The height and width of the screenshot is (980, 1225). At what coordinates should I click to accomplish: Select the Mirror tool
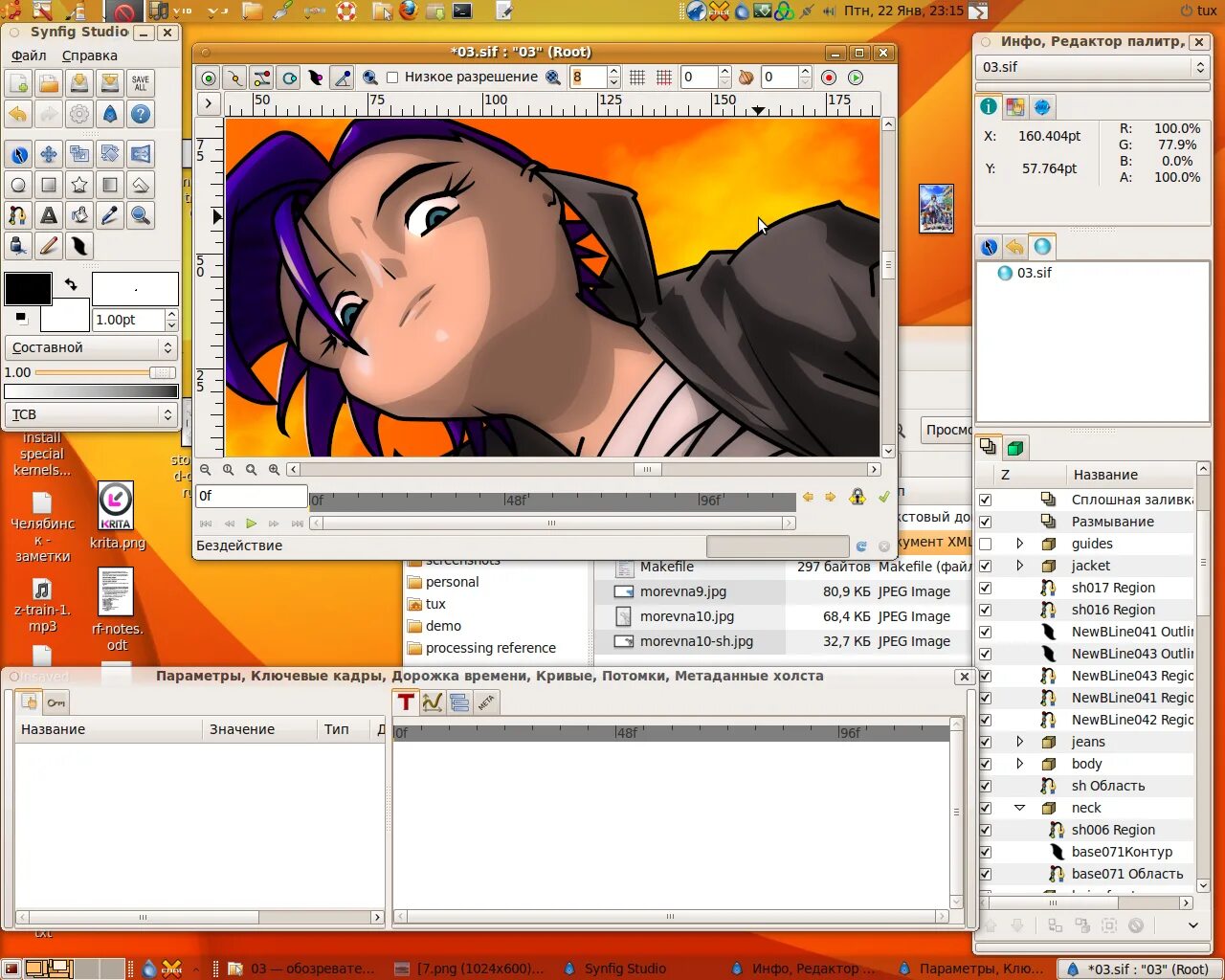(x=141, y=154)
